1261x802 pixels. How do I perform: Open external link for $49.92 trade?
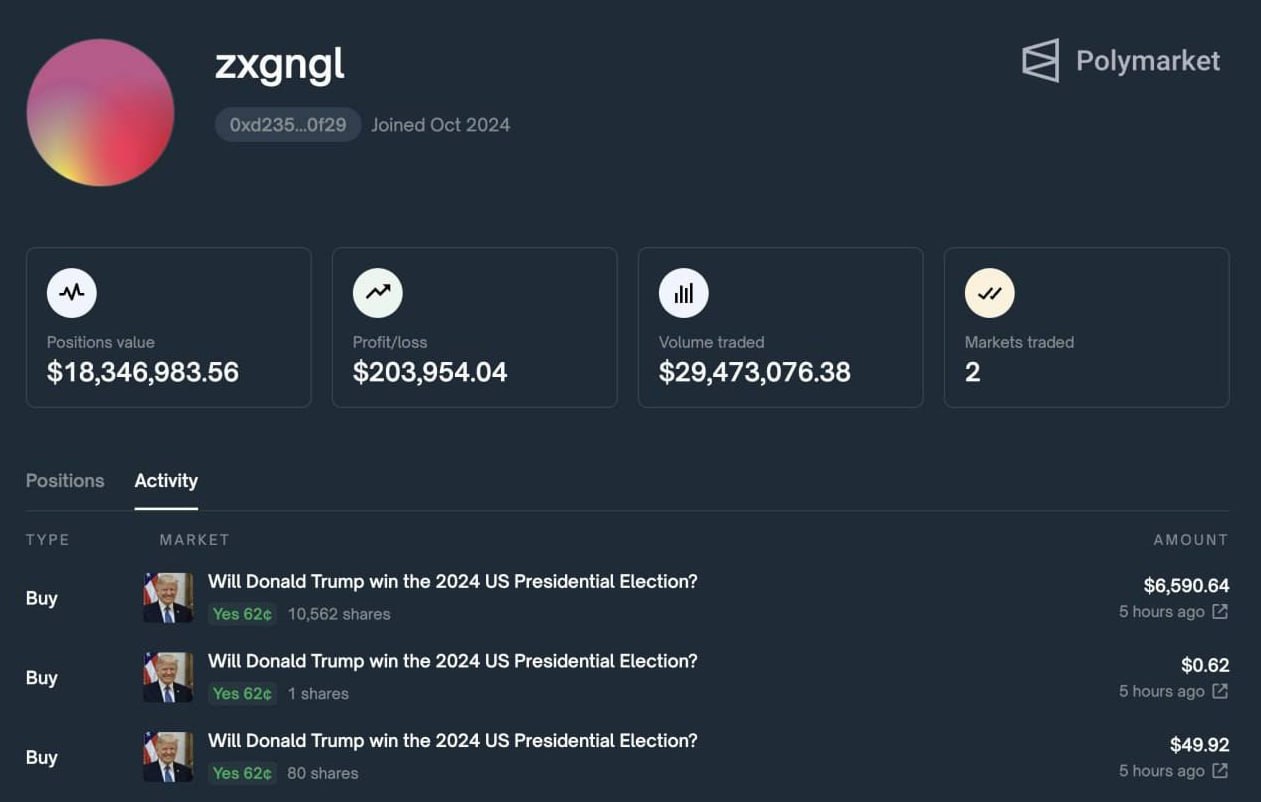click(x=1220, y=771)
